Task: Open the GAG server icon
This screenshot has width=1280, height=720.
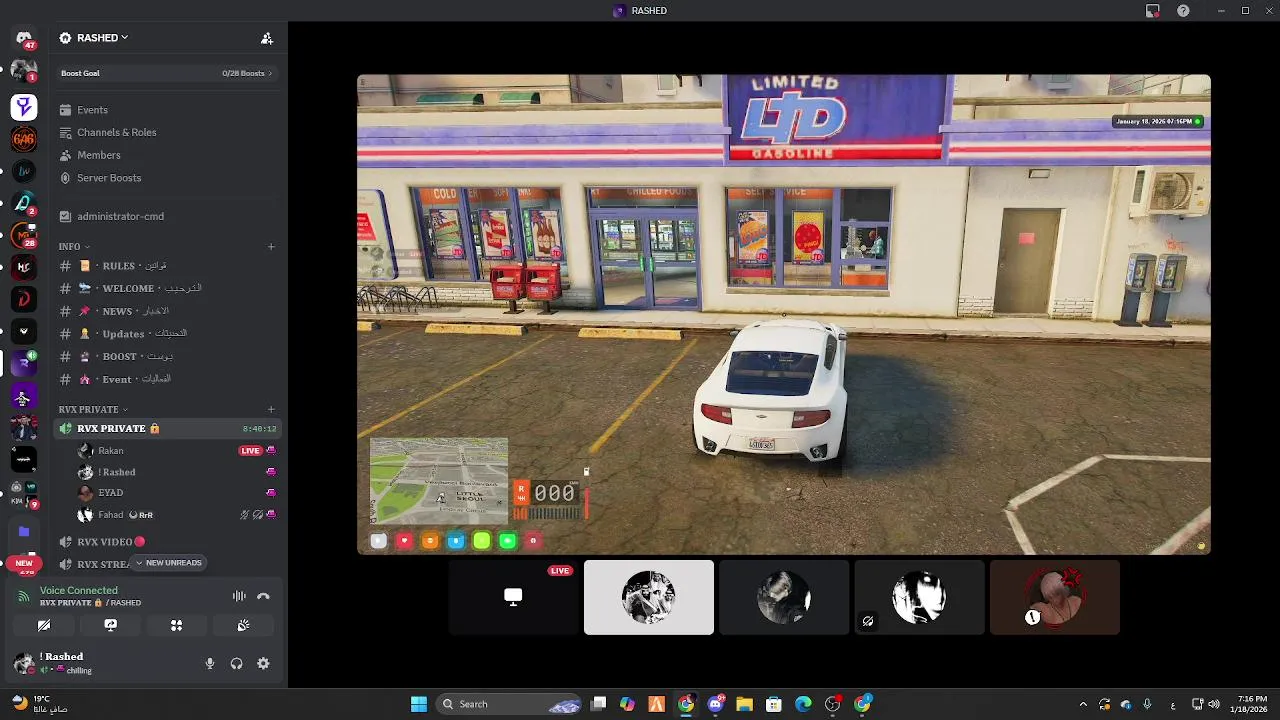Action: [24, 139]
